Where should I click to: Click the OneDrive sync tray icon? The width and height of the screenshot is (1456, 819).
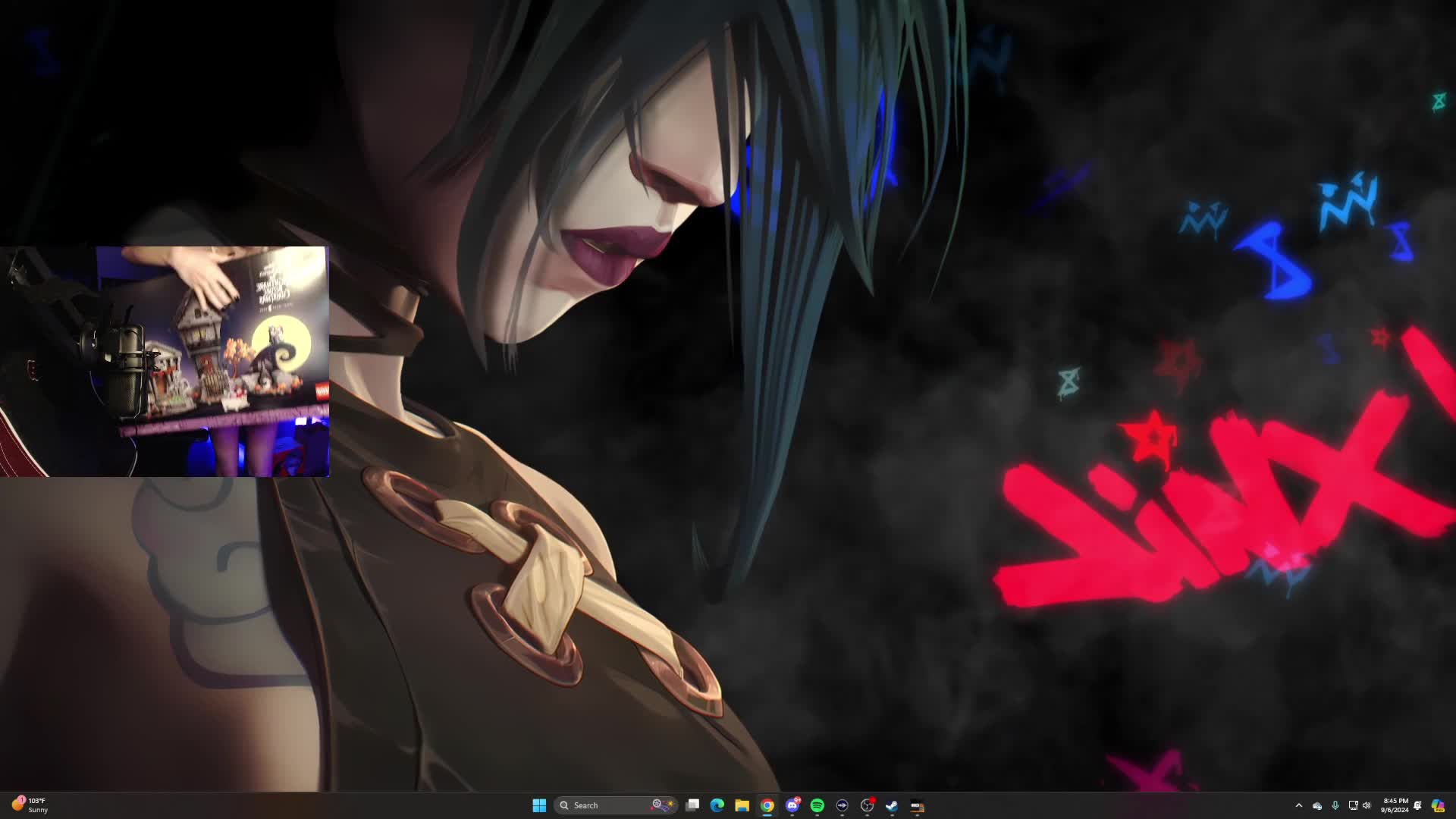pyautogui.click(x=1317, y=805)
